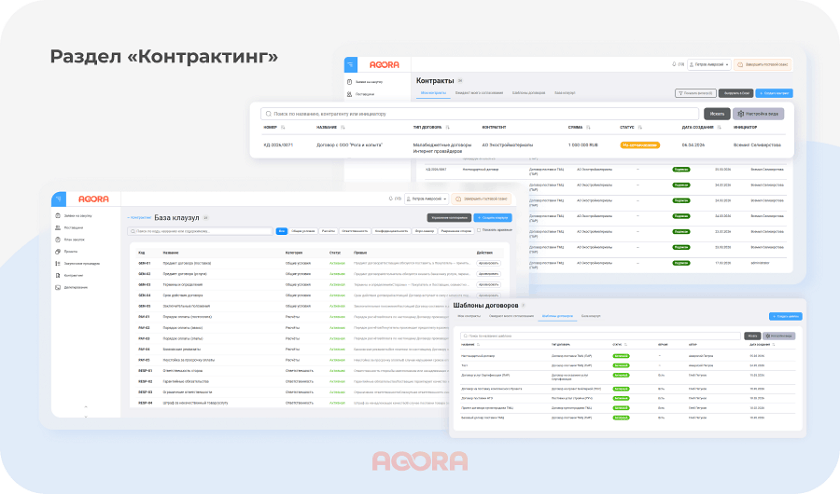
Task: Expand the База клаузул sidebar bottom chevron
Action: 86,416
